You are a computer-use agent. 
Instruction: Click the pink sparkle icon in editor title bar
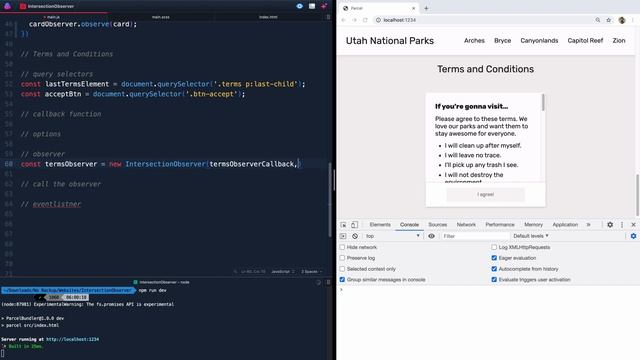pos(324,6)
